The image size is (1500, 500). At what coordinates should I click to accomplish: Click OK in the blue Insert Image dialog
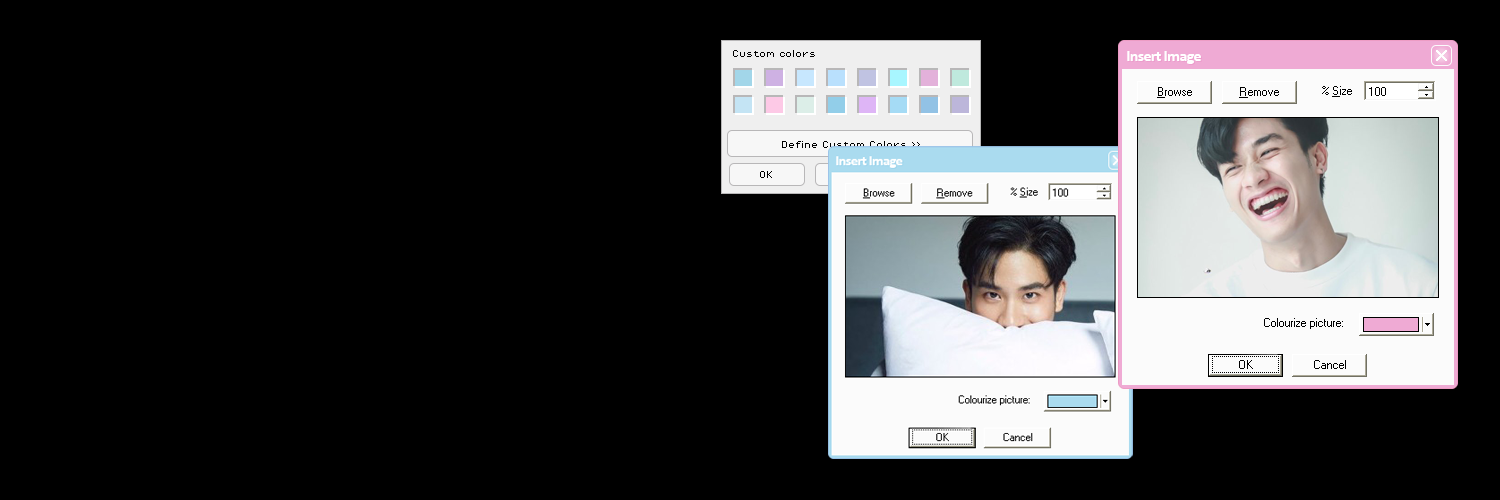pos(941,437)
